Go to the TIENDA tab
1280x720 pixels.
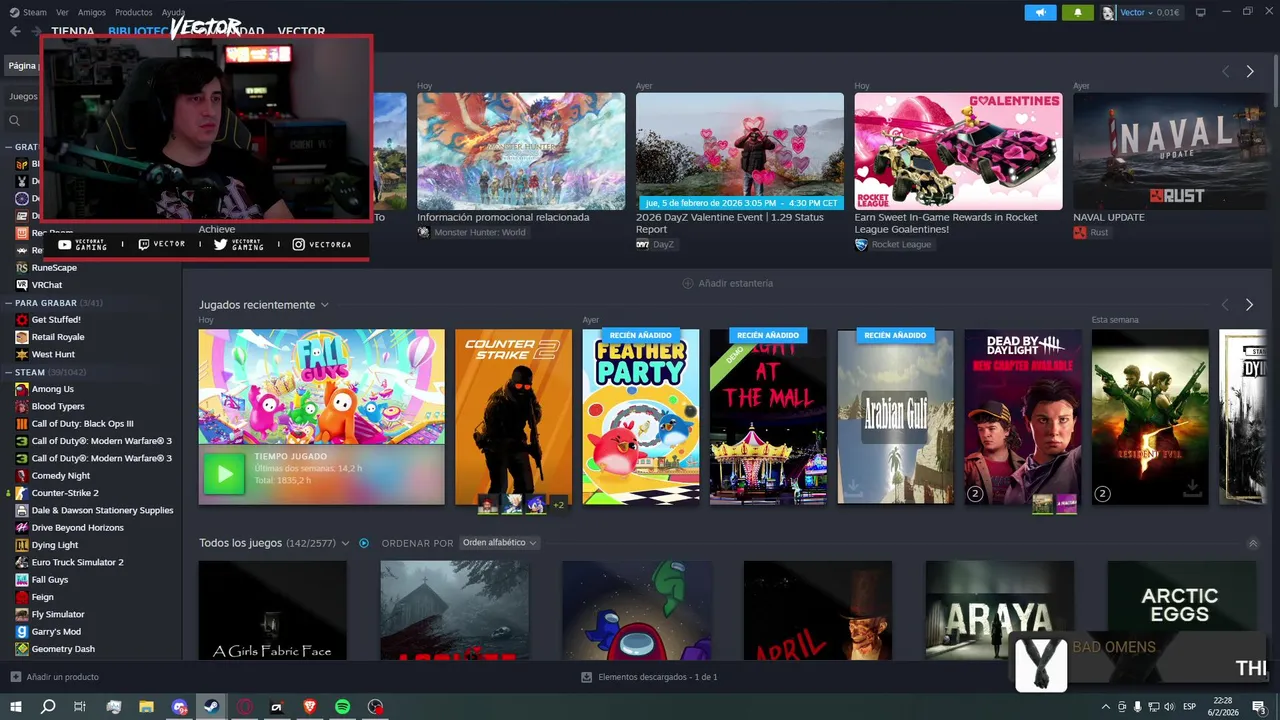pos(73,31)
